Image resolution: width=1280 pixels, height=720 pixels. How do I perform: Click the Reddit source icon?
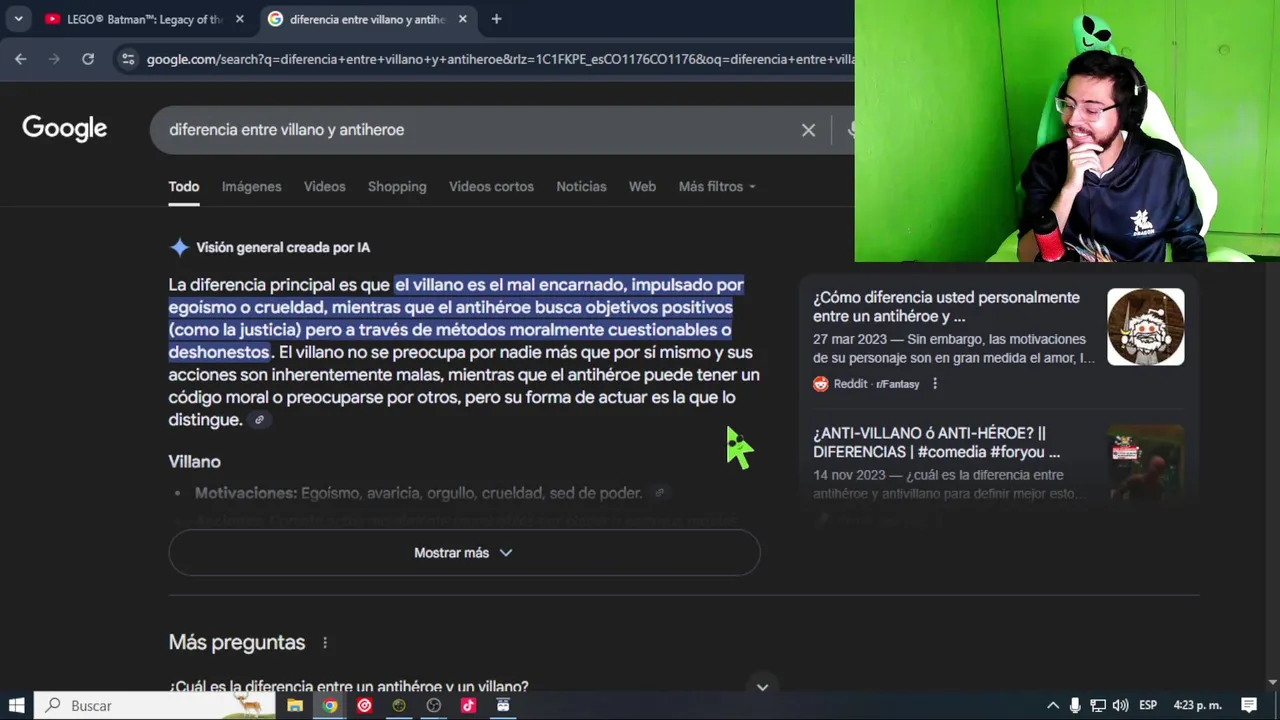(x=821, y=384)
